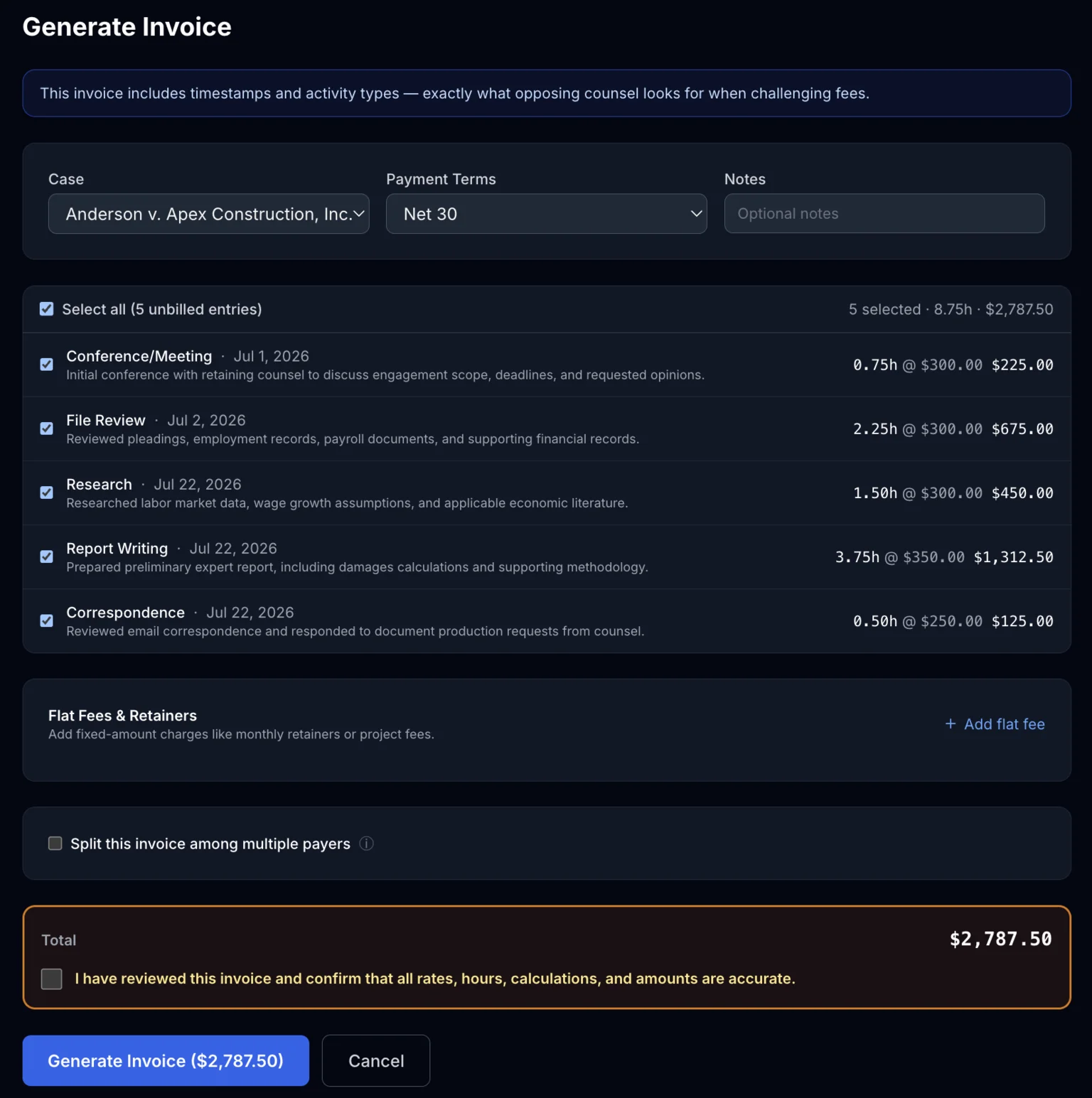Viewport: 1092px width, 1098px height.
Task: Check the invoice review confirmation checkbox
Action: point(52,979)
